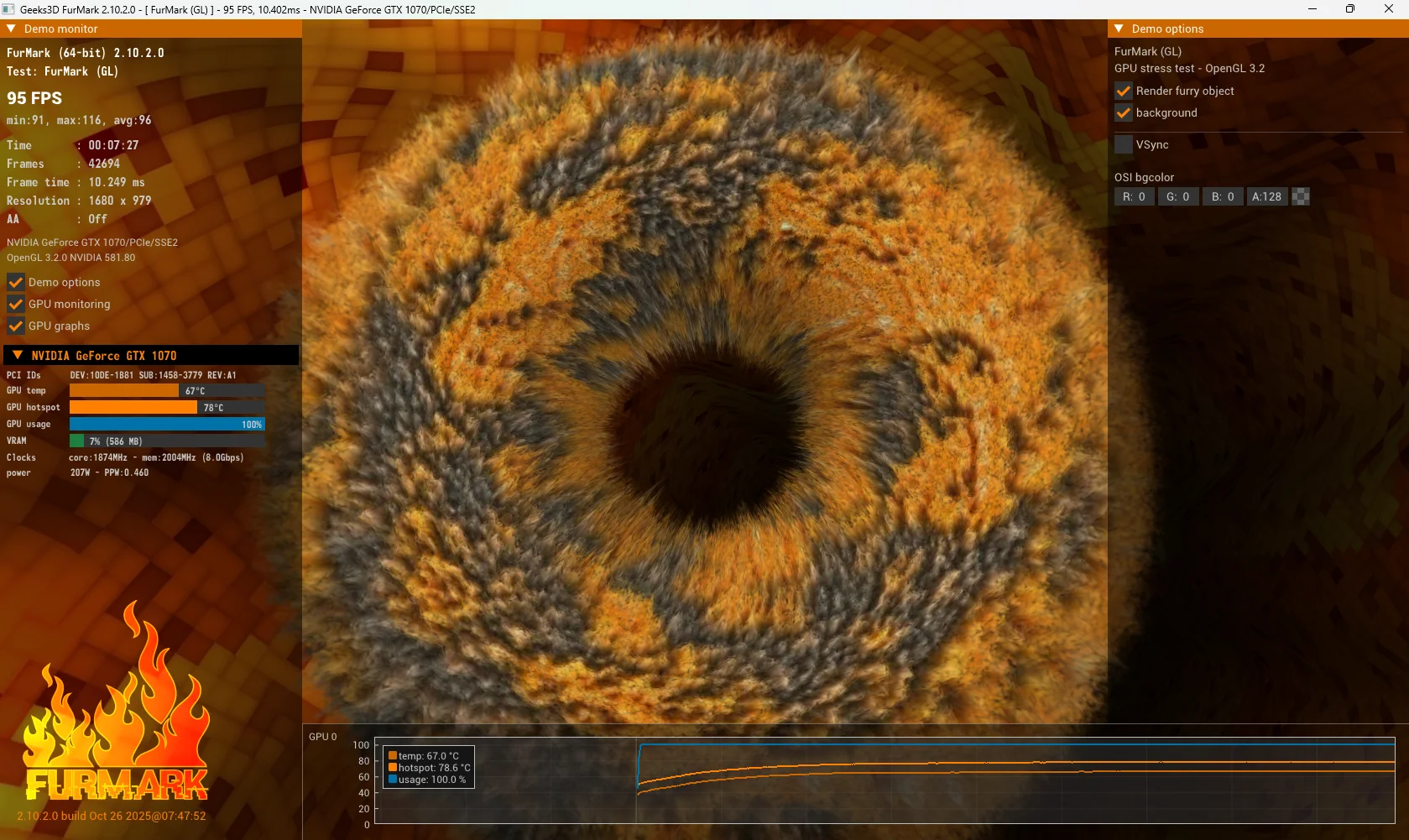Click the GPU hotspot 78°C bar
Image resolution: width=1409 pixels, height=840 pixels.
167,407
